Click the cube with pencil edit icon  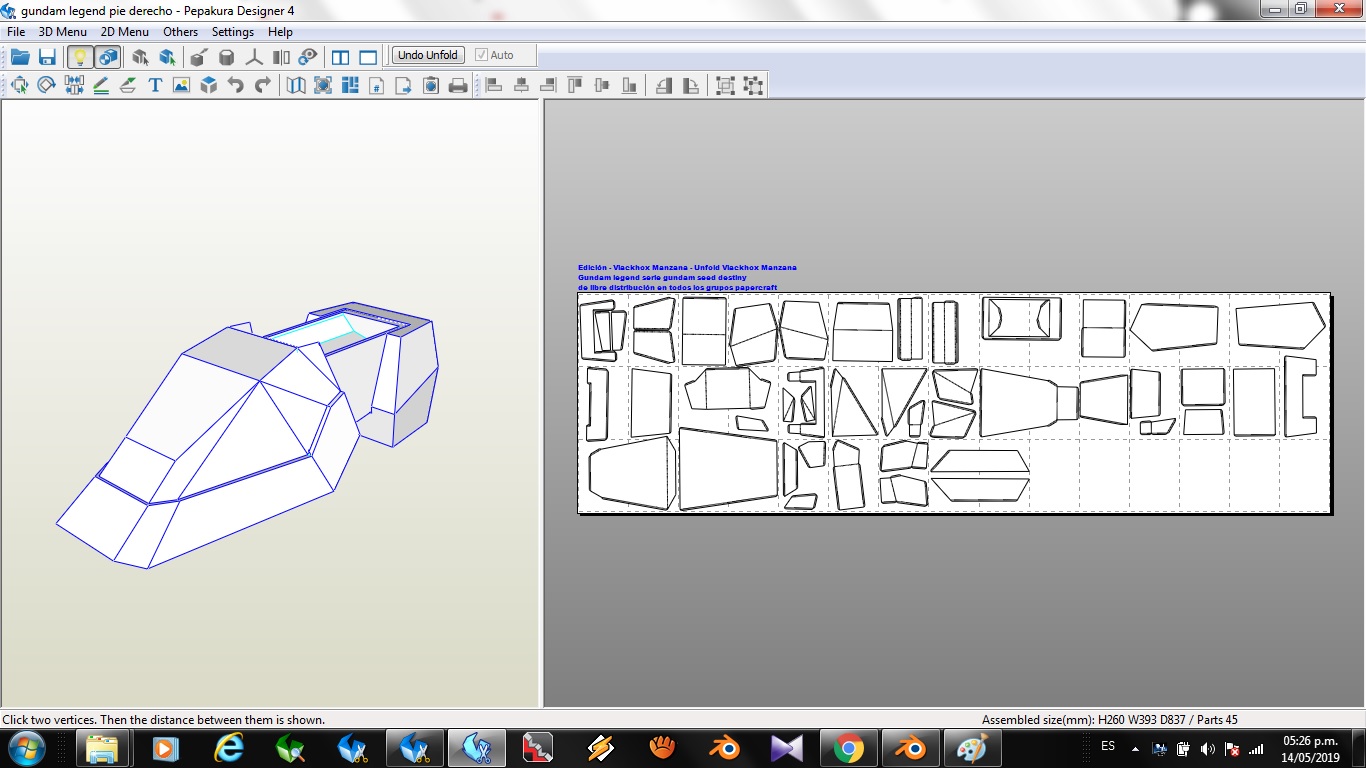pyautogui.click(x=199, y=56)
